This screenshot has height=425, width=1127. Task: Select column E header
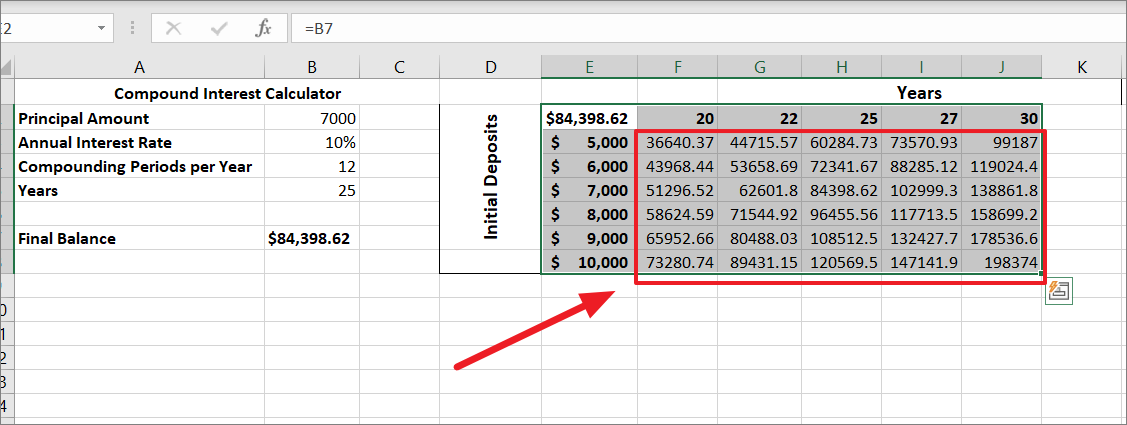pos(589,68)
